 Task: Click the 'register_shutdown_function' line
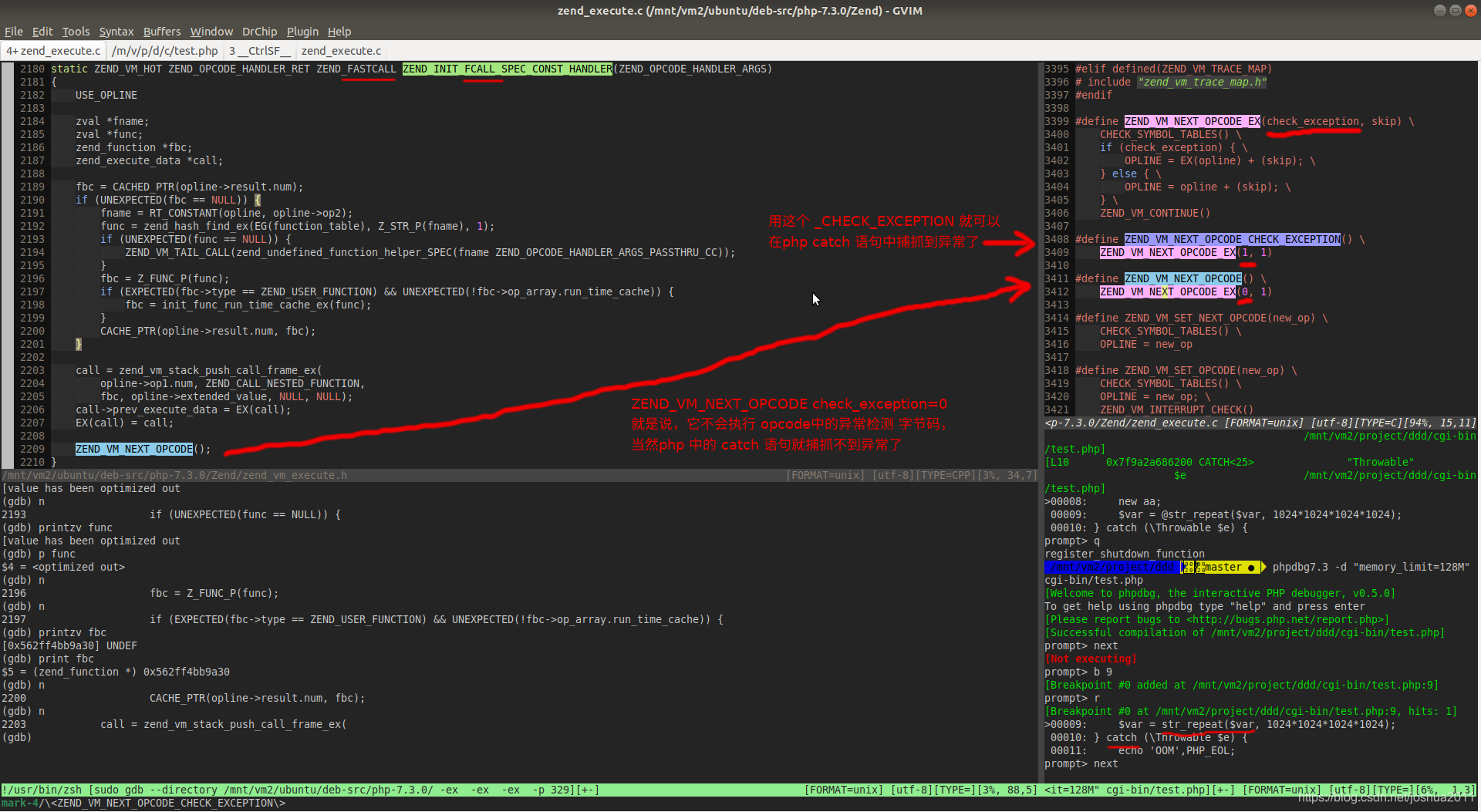click(1125, 554)
